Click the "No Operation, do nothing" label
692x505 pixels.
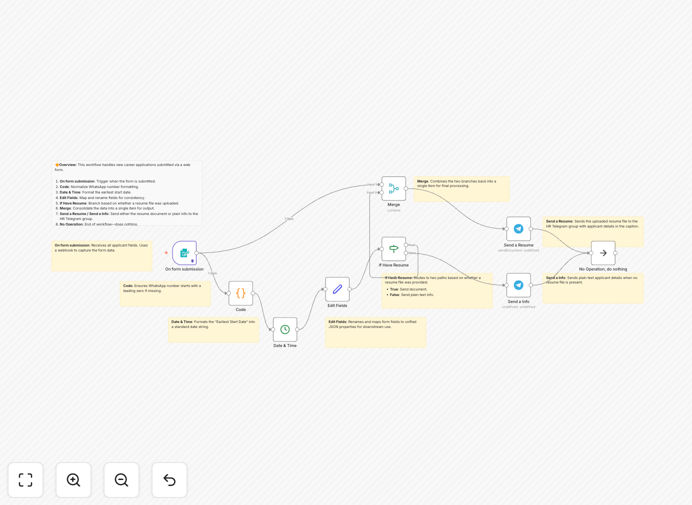pyautogui.click(x=603, y=269)
